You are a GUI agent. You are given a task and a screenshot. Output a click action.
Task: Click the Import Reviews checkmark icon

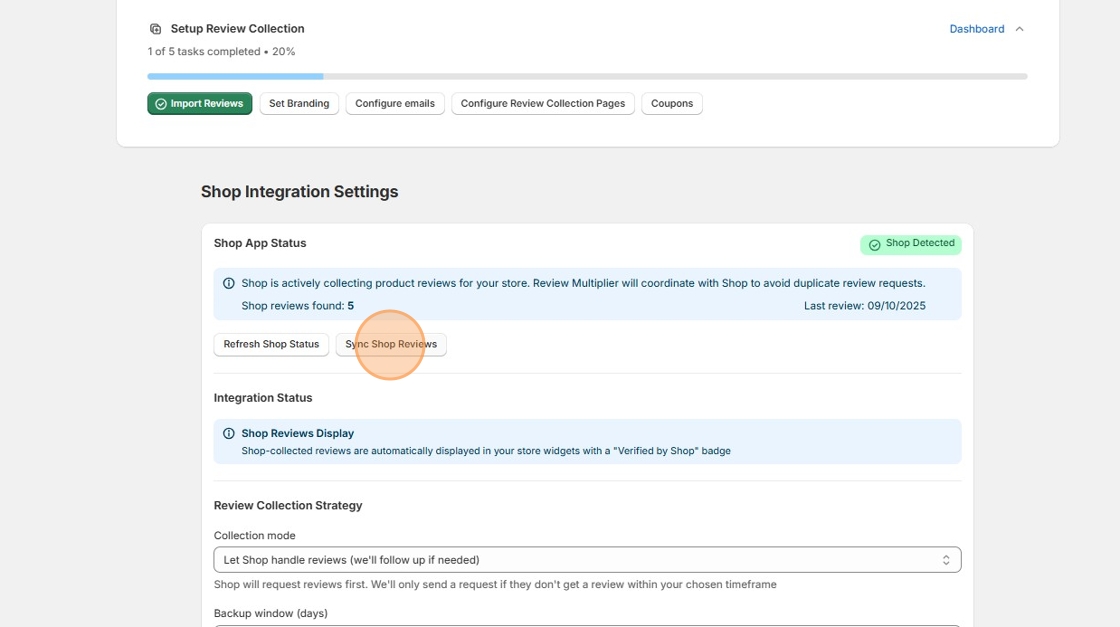[161, 104]
